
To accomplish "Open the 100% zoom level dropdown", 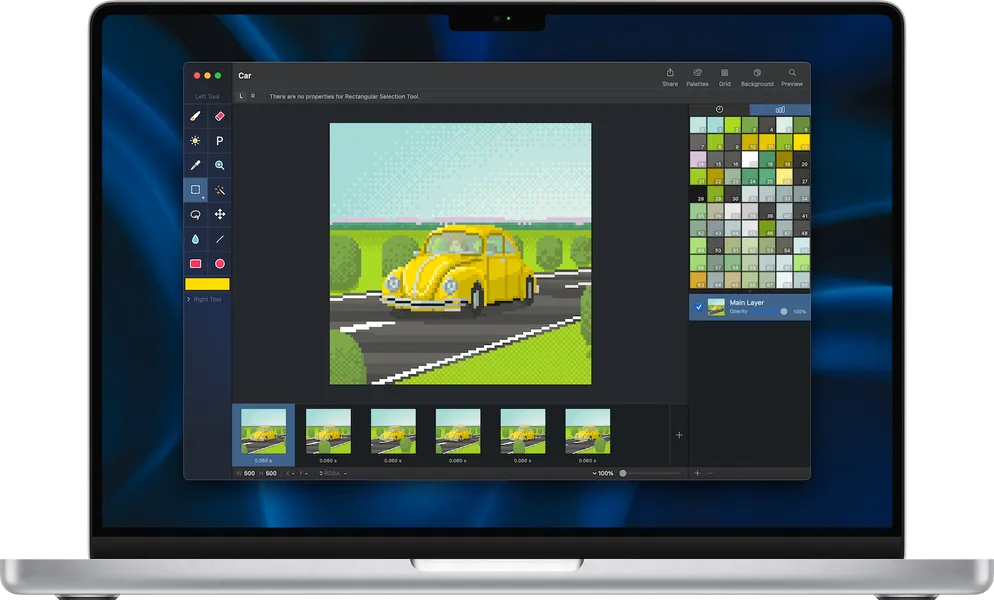I will tap(603, 473).
